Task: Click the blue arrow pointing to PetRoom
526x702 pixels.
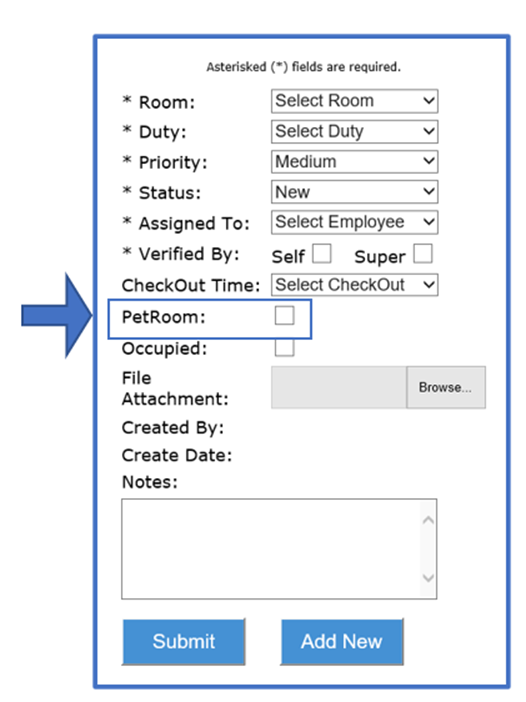Action: pos(56,315)
